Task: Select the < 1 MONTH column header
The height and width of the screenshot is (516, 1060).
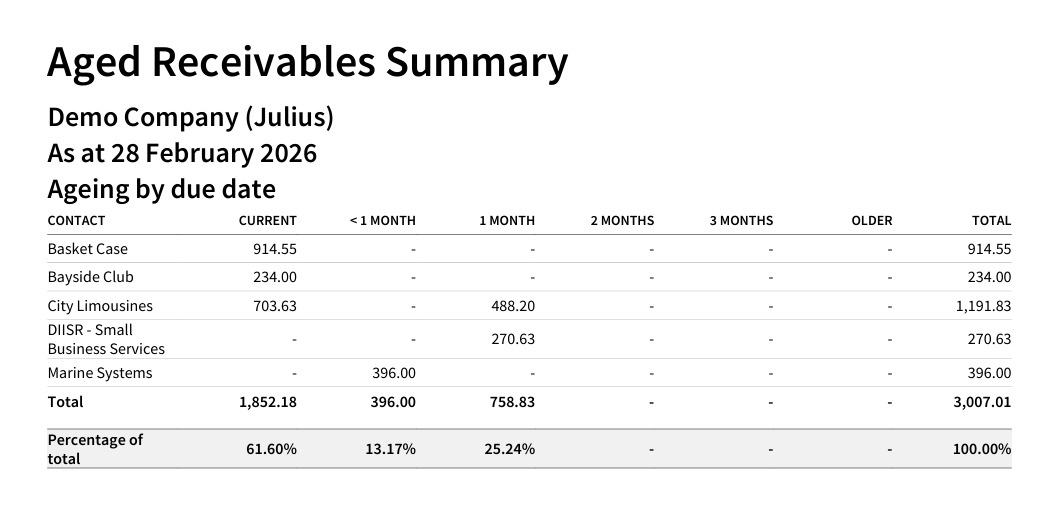Action: coord(382,220)
